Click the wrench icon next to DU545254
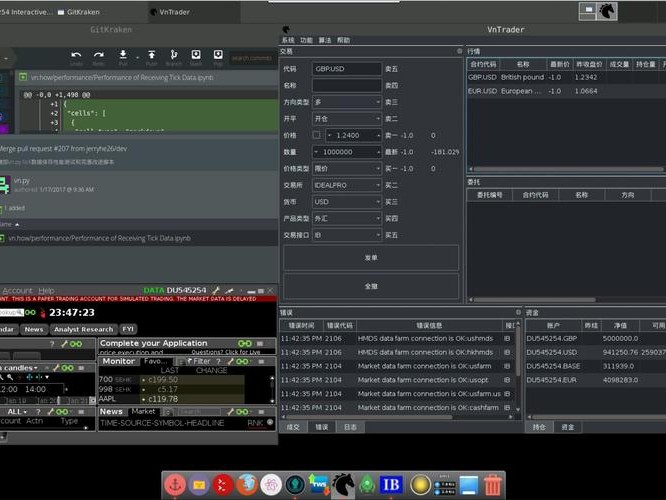 pos(216,291)
